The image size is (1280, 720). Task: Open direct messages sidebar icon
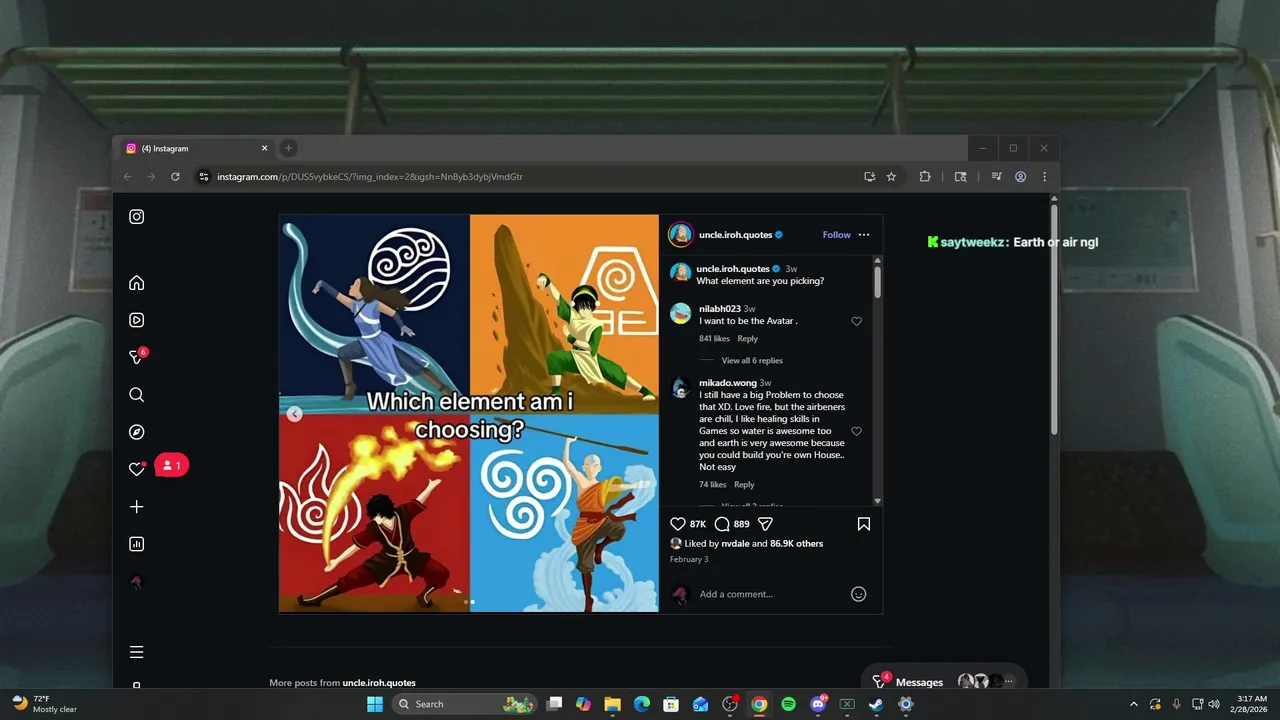click(137, 357)
